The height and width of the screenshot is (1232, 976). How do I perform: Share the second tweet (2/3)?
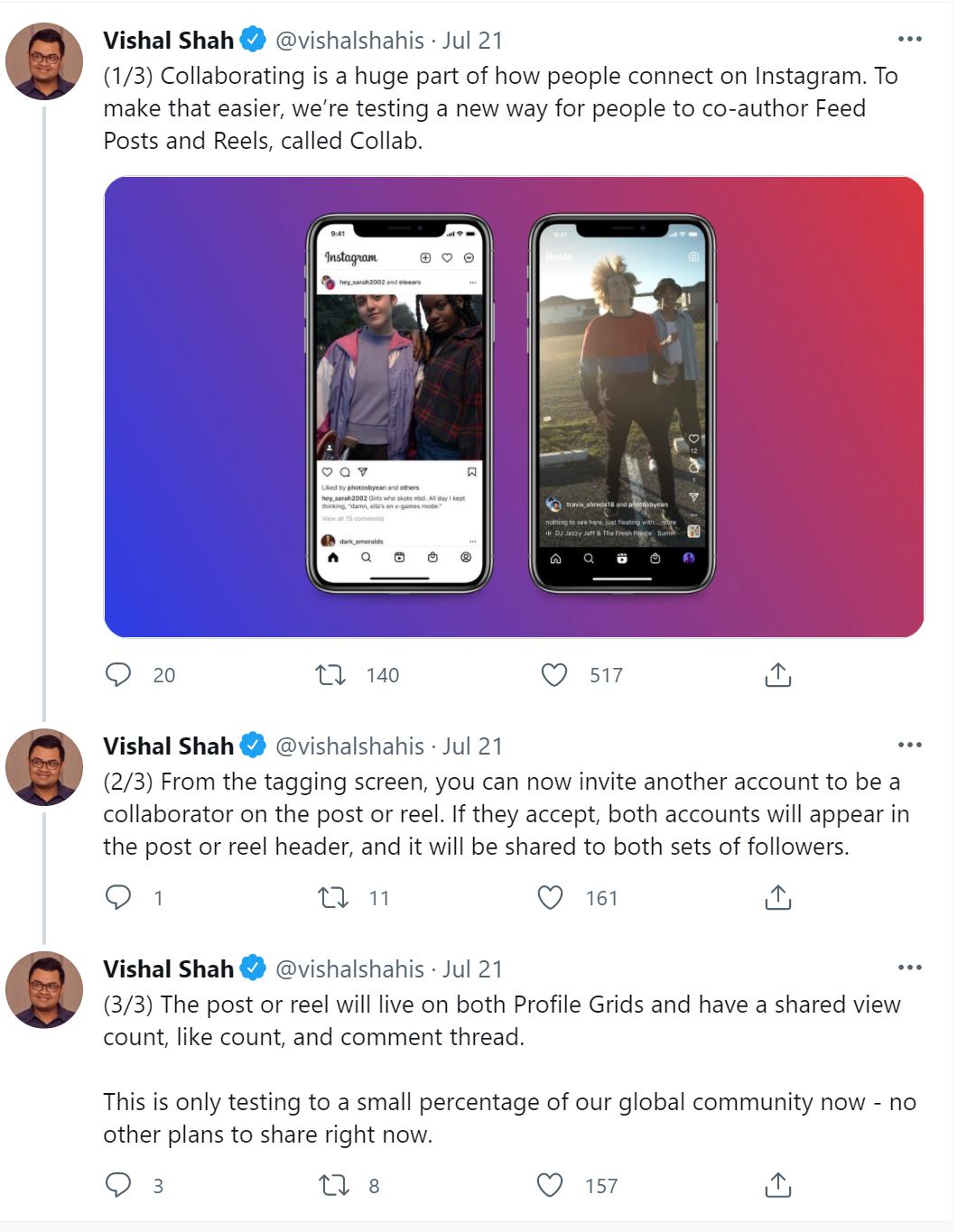777,897
